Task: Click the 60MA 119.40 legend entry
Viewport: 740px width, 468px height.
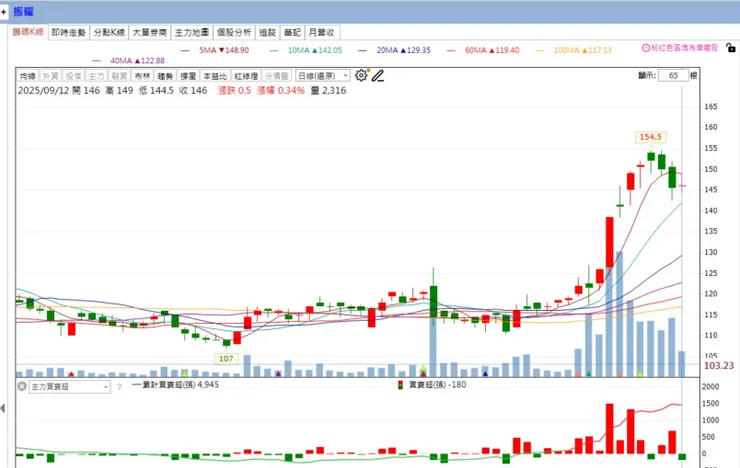Action: tap(483, 50)
